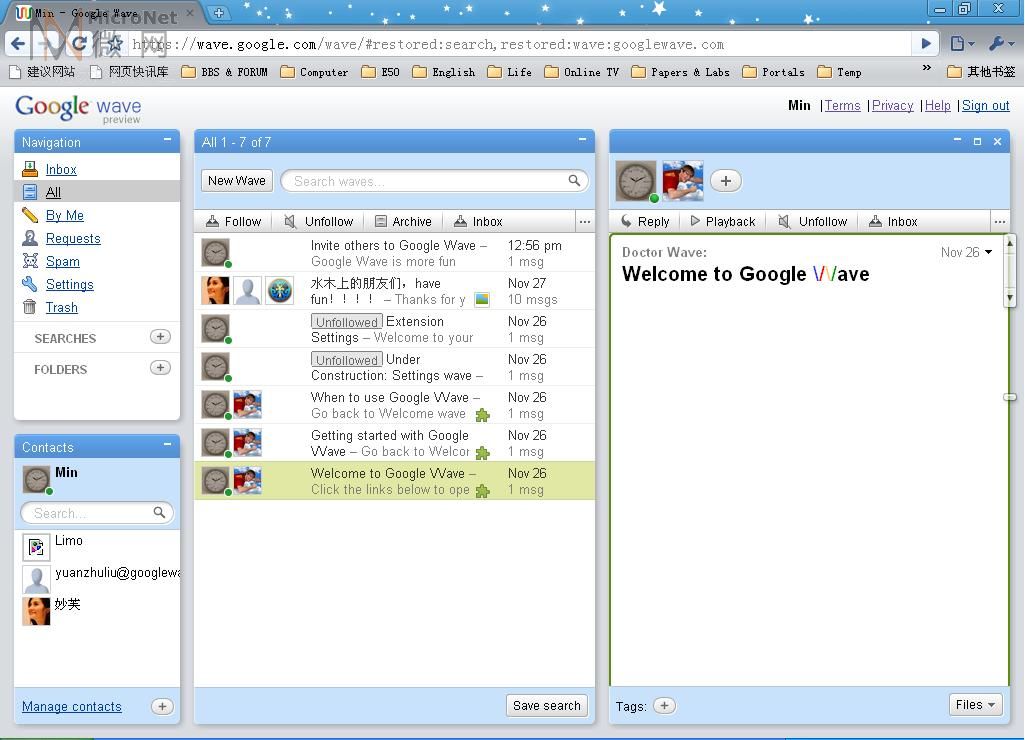Image resolution: width=1025 pixels, height=740 pixels.
Task: Click the trash can icon in Navigation
Action: click(30, 306)
